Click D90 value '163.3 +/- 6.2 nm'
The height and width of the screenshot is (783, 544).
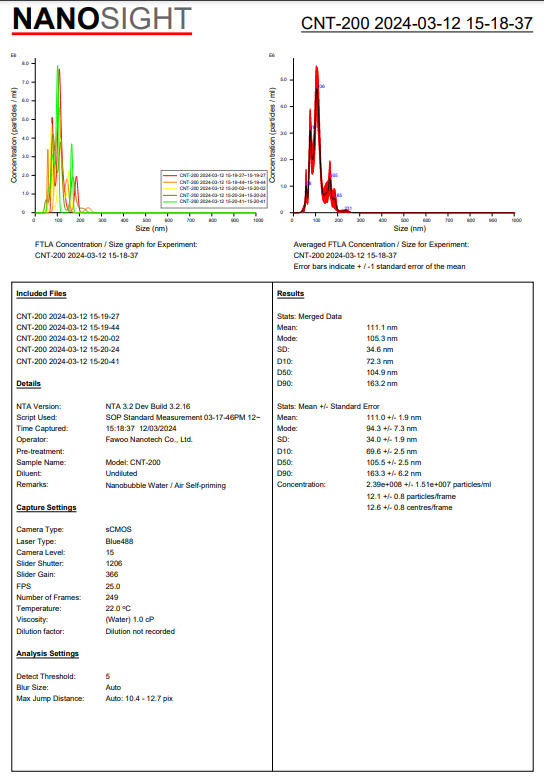click(394, 473)
